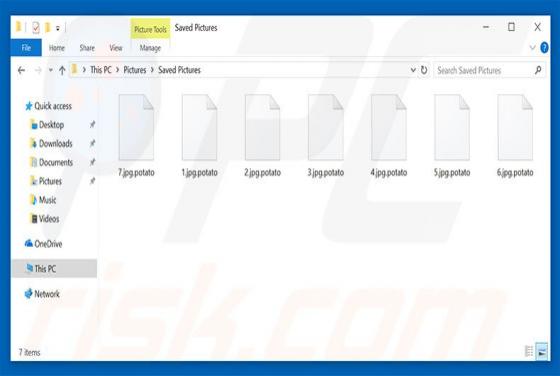
Task: Go to Pictures in the breadcrumb path
Action: (x=135, y=70)
